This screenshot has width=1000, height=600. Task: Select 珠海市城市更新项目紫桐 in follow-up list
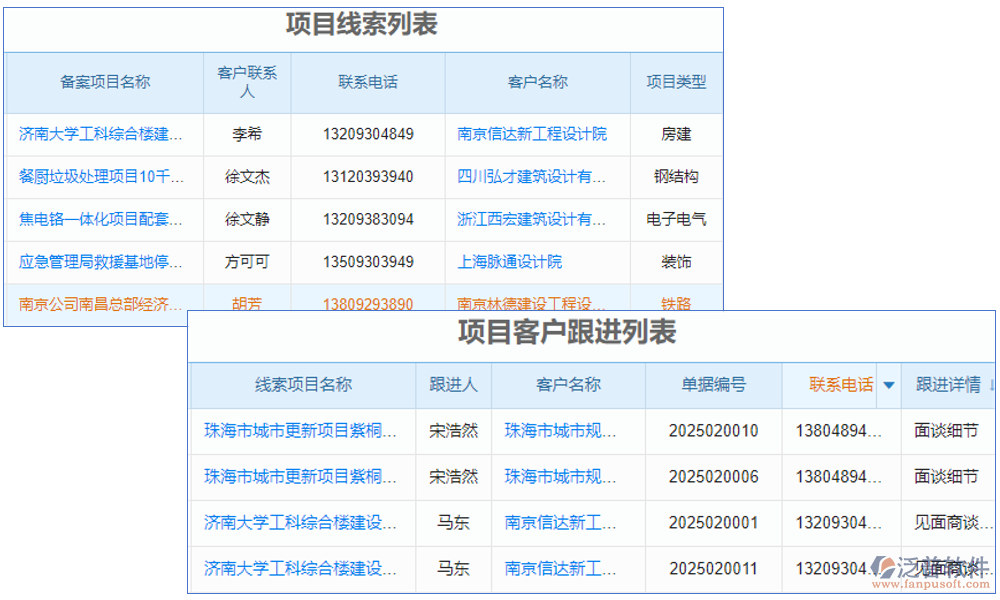[300, 431]
